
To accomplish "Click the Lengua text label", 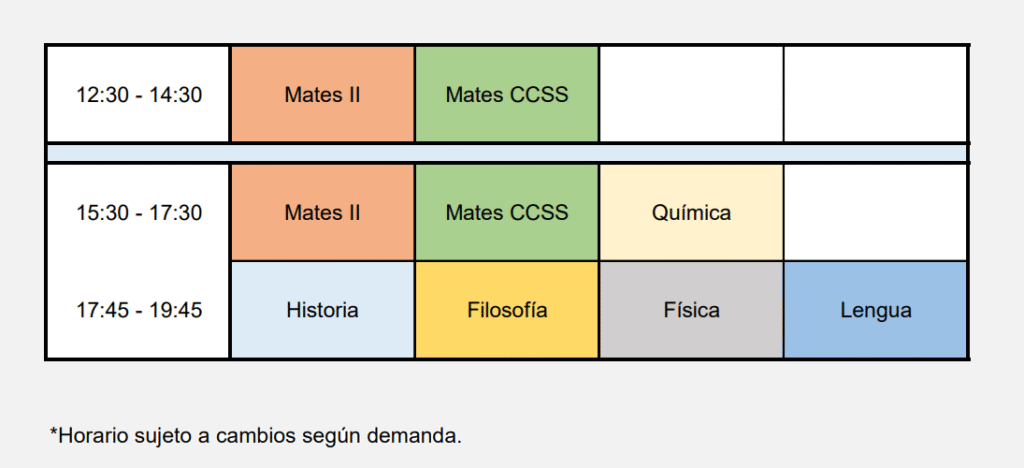I will 876,311.
